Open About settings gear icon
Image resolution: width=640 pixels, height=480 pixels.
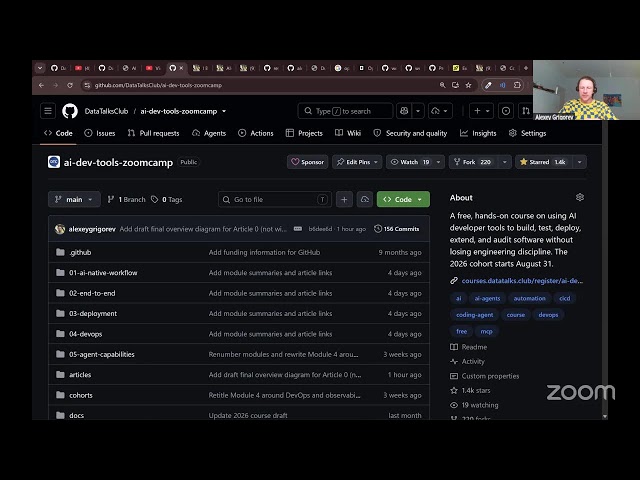[x=580, y=198]
